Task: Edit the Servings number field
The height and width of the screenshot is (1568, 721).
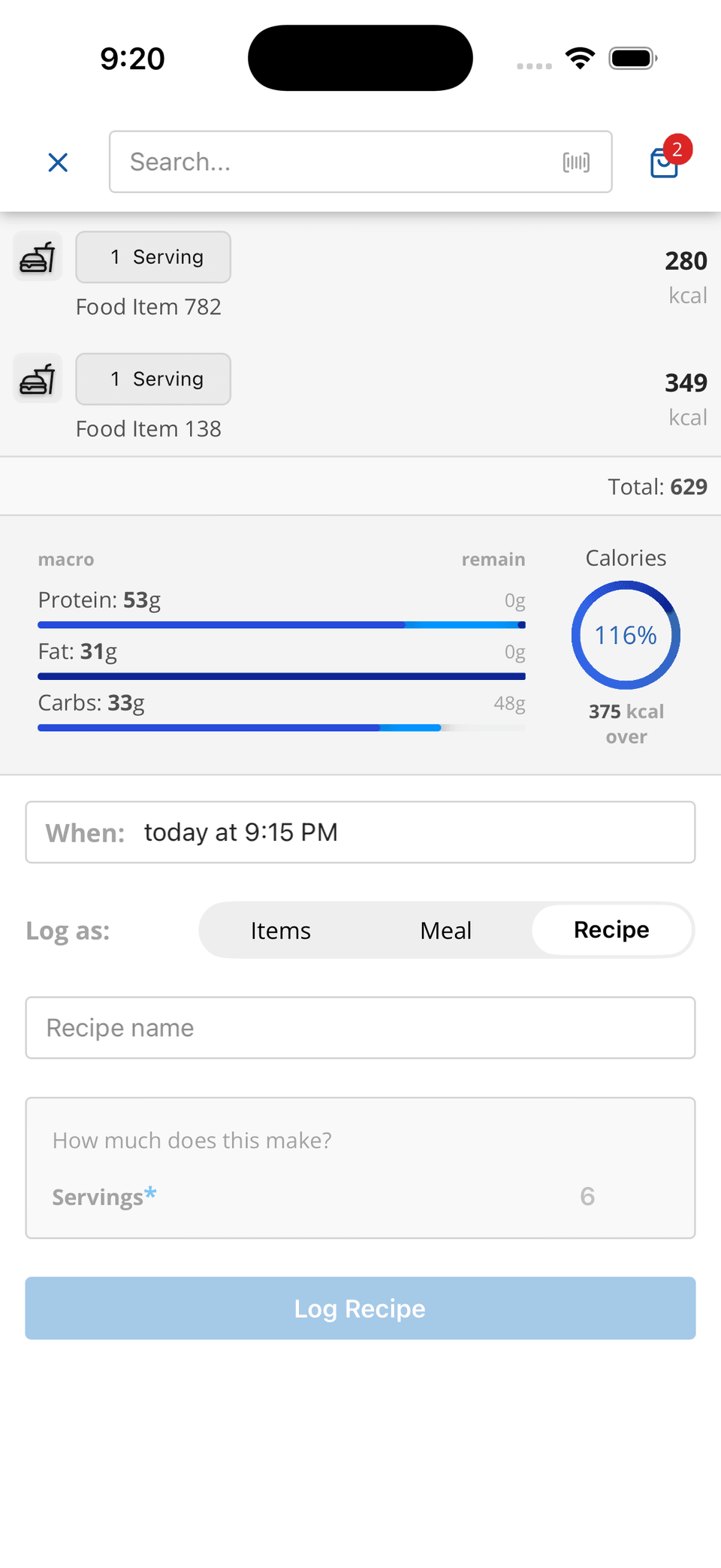Action: coord(587,1196)
